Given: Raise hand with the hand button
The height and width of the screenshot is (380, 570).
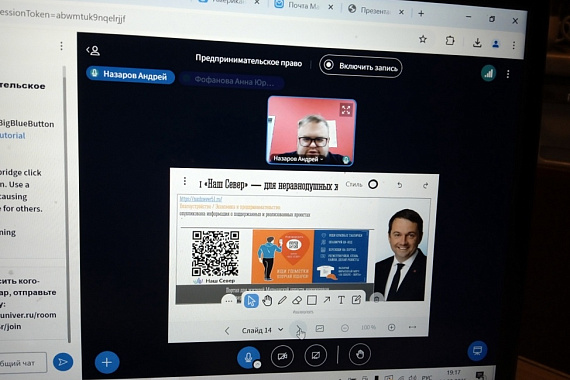Looking at the screenshot, I should click(360, 354).
